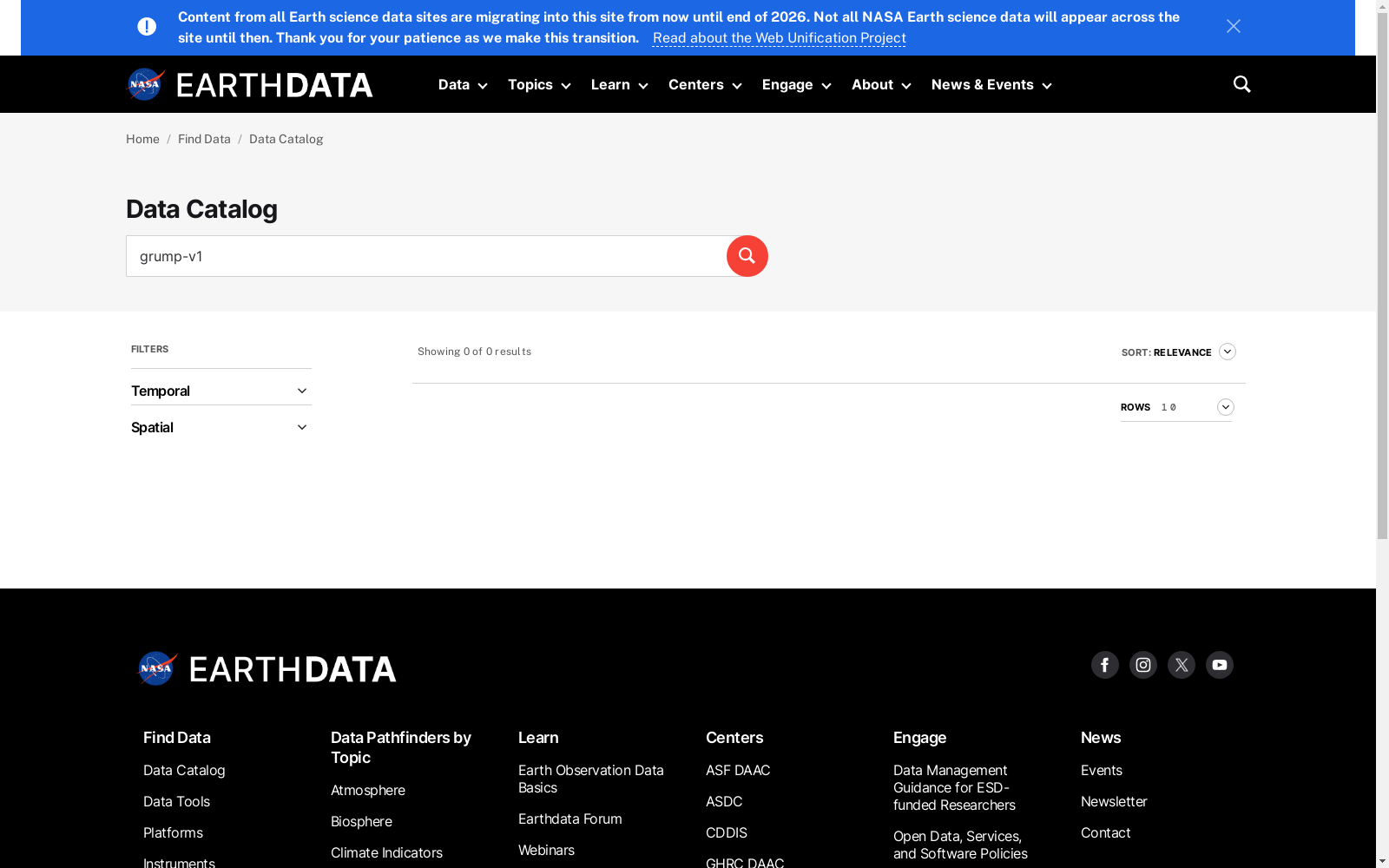This screenshot has height=868, width=1389.
Task: Open footer Climate Indicators link
Action: pos(386,852)
